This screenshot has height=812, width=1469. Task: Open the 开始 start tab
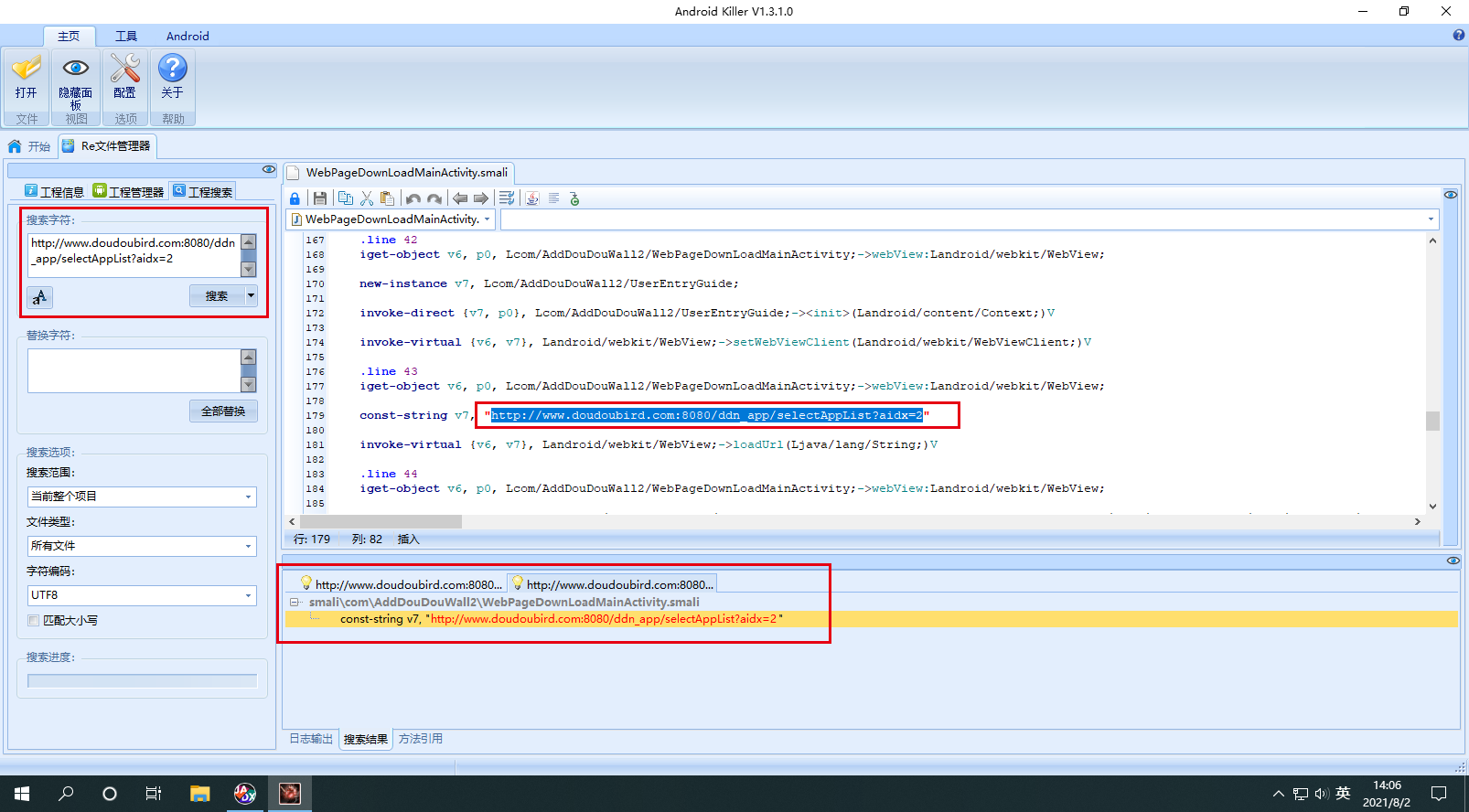[30, 146]
